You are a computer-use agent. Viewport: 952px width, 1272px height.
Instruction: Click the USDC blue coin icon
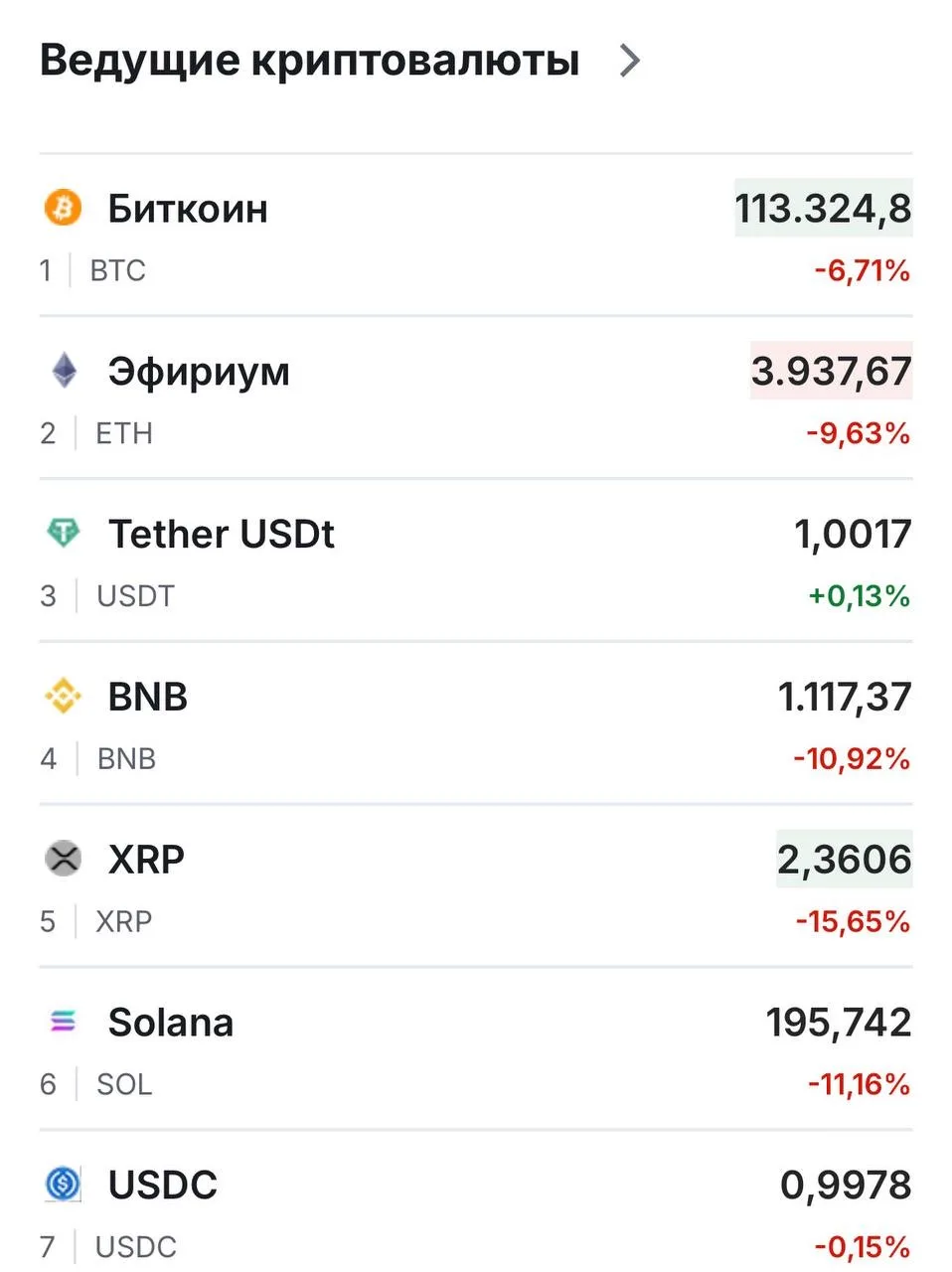coord(64,1184)
